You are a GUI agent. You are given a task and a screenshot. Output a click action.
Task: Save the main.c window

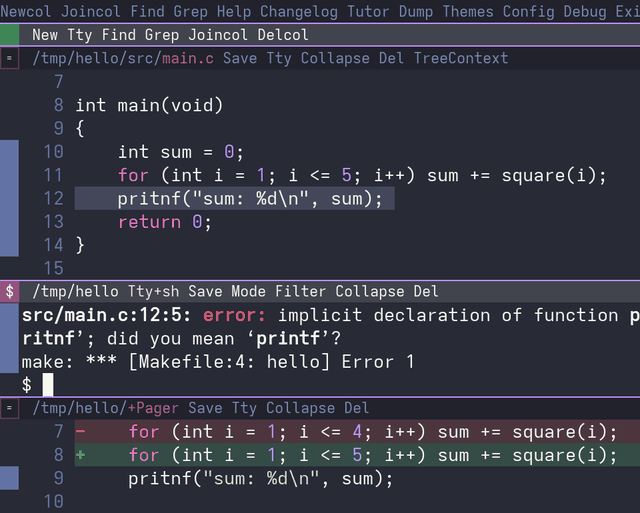240,58
